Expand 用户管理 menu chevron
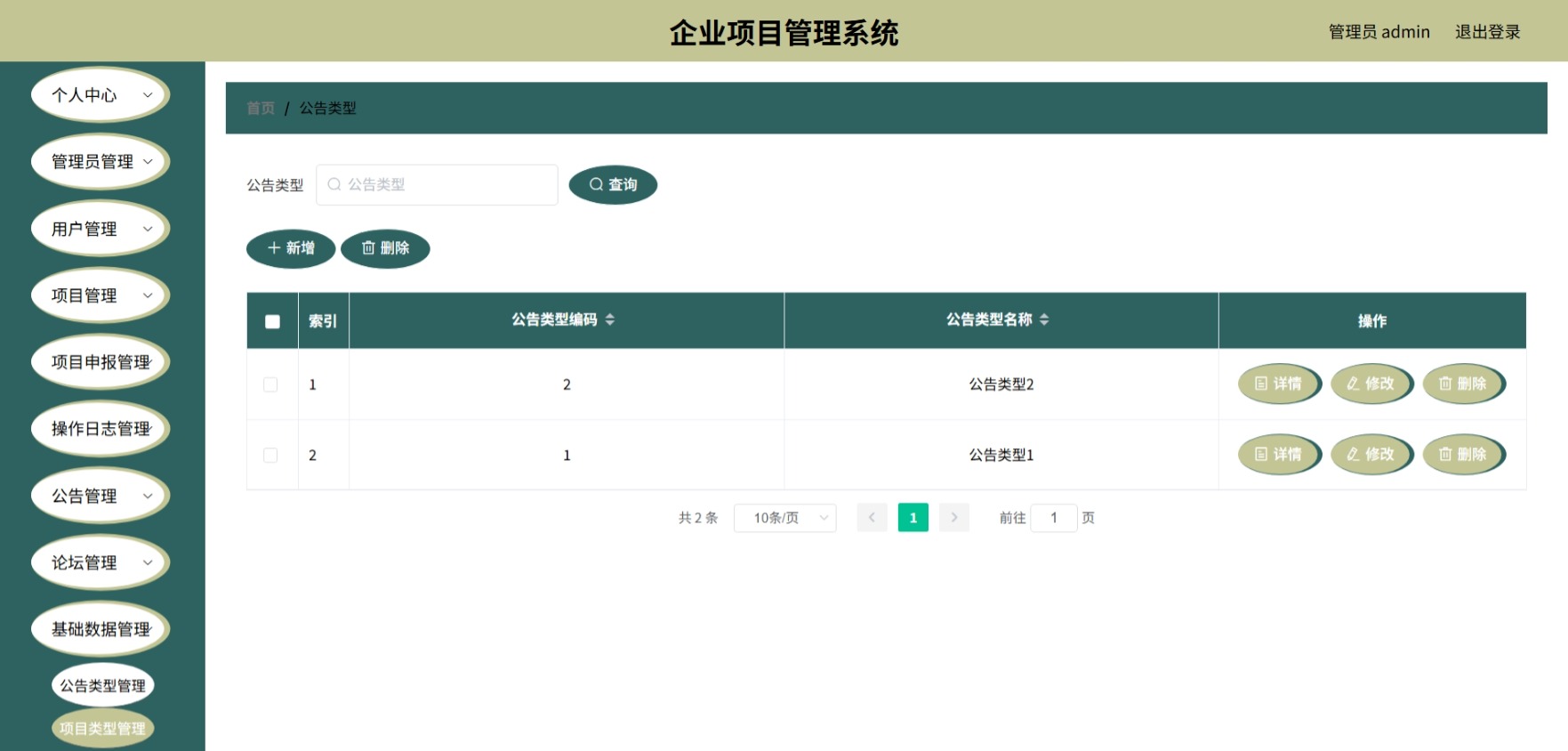This screenshot has height=751, width=1568. click(148, 229)
